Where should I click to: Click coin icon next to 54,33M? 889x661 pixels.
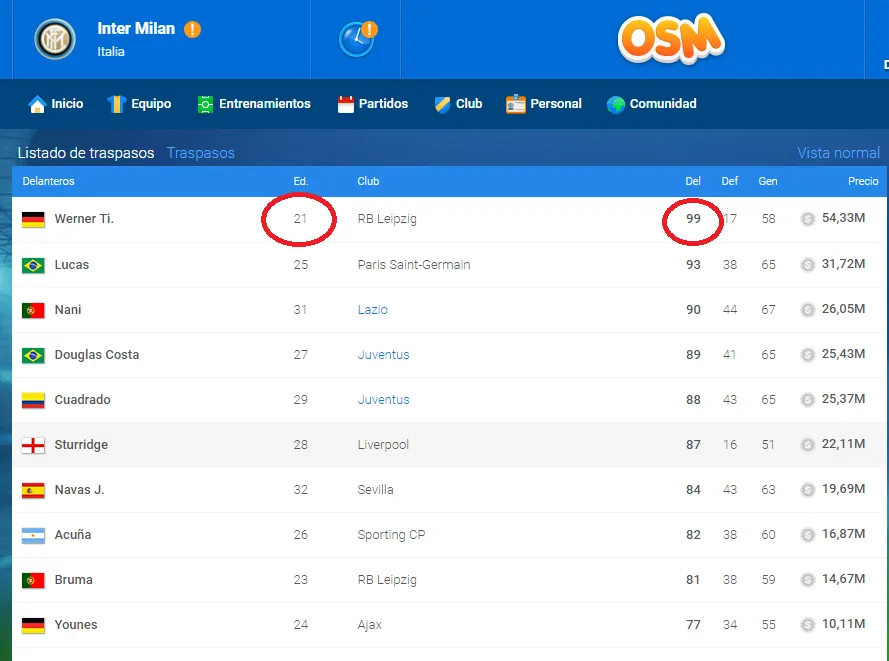(807, 219)
